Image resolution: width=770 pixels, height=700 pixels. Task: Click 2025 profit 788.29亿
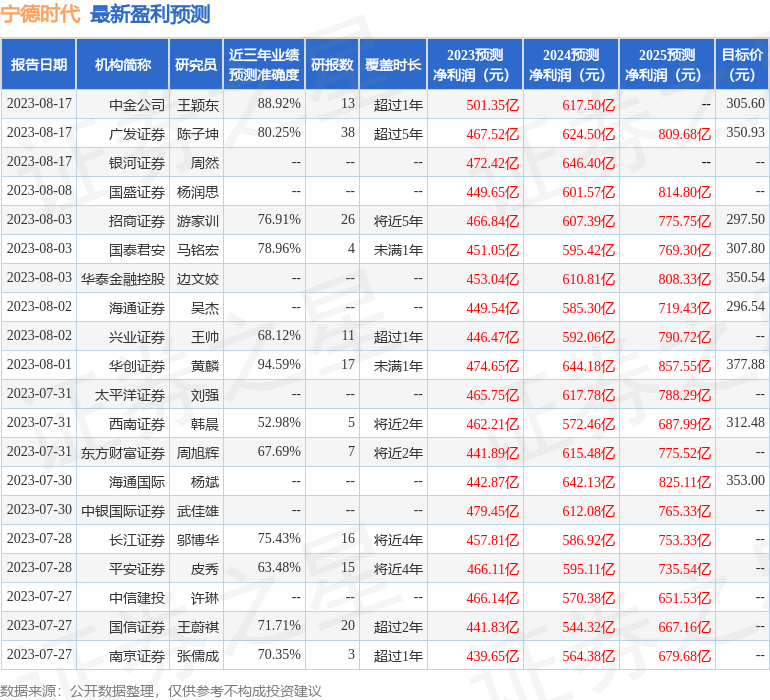point(685,394)
